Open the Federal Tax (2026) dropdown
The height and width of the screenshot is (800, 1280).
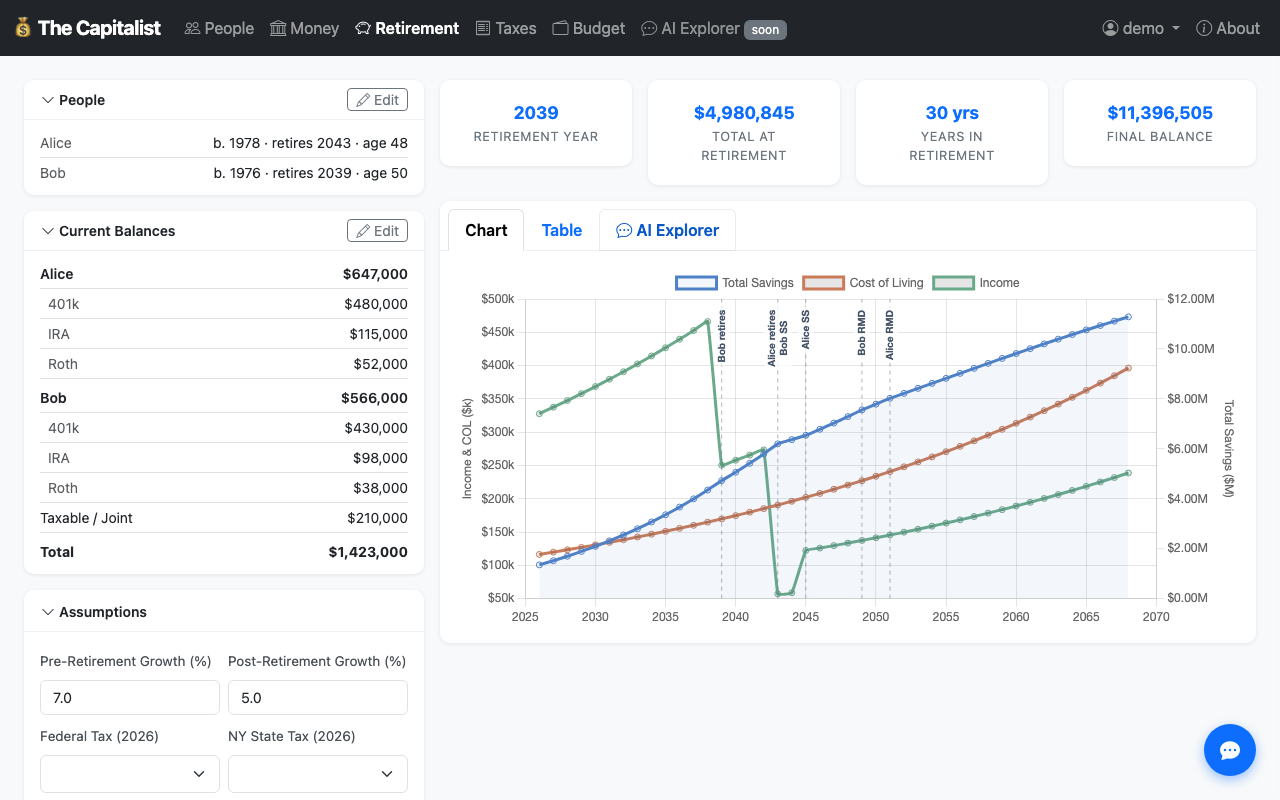point(130,773)
